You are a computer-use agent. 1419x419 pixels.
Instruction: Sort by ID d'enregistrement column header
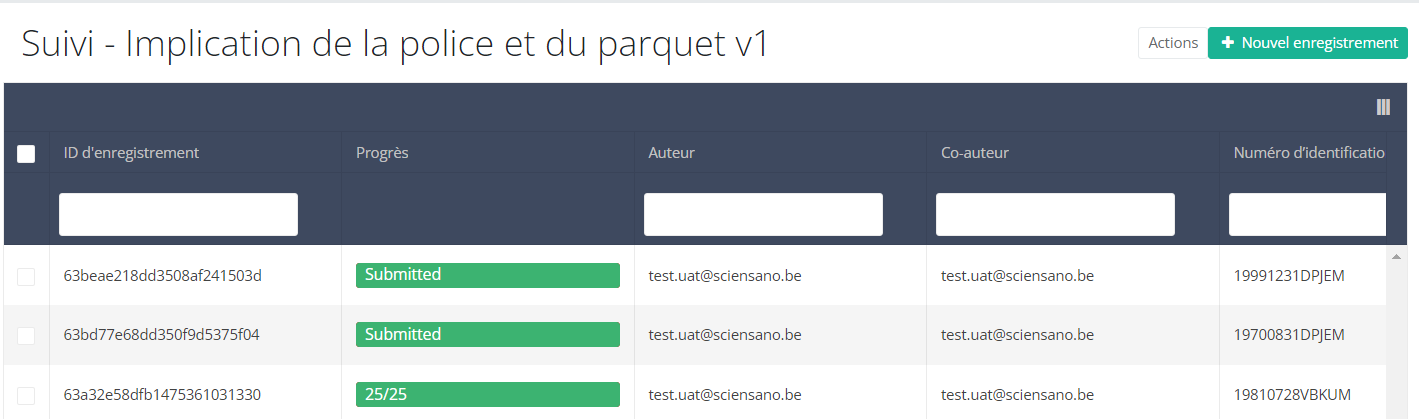pos(131,153)
